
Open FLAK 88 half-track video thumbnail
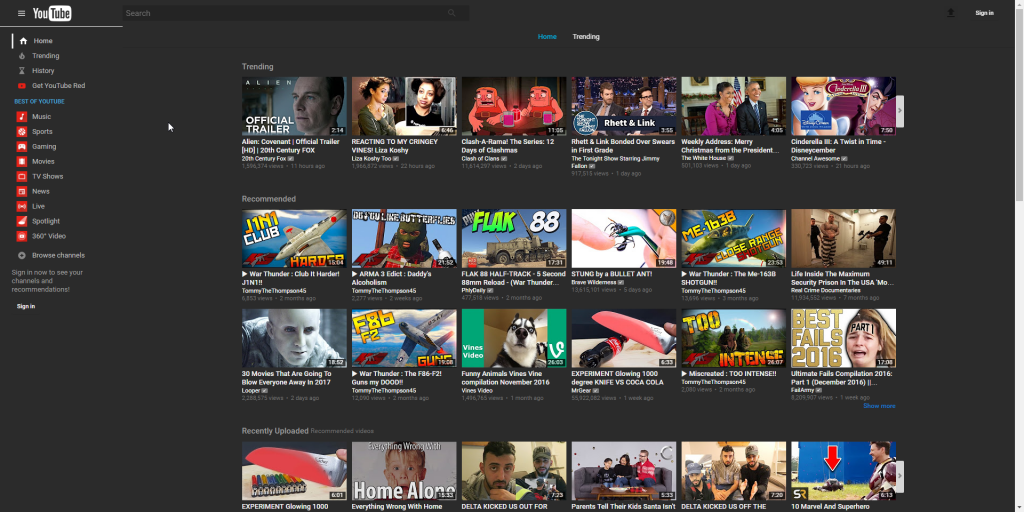click(x=514, y=238)
